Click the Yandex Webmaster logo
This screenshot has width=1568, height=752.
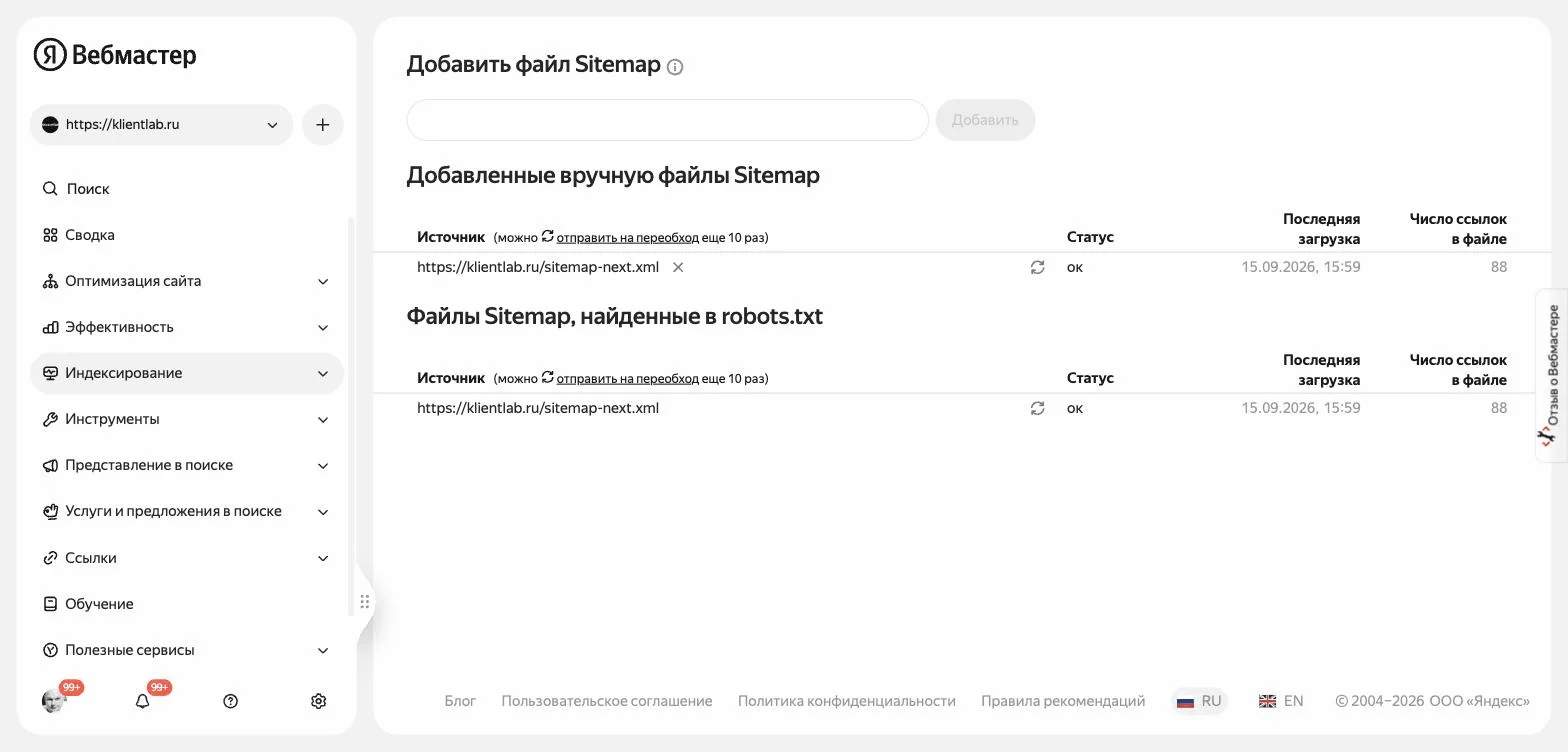click(115, 55)
